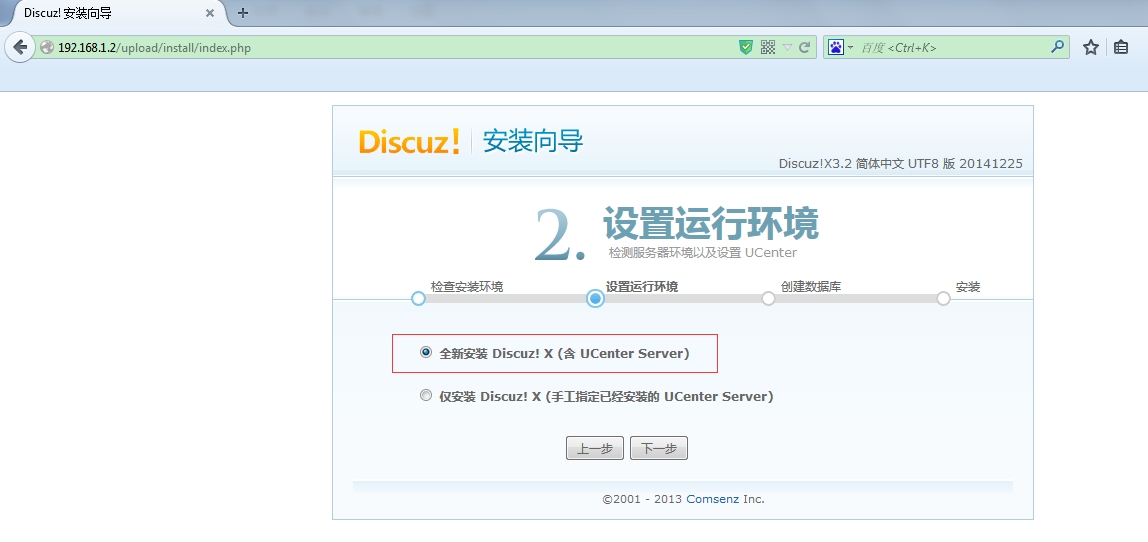
Task: Click the 安装 step label
Action: tap(968, 286)
